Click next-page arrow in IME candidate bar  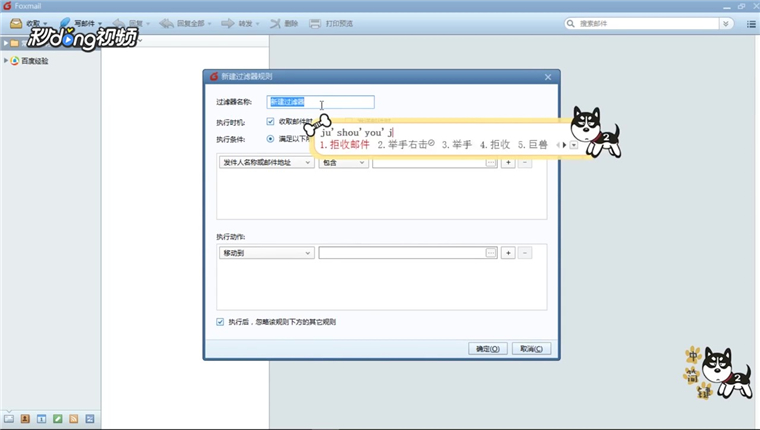pyautogui.click(x=564, y=145)
